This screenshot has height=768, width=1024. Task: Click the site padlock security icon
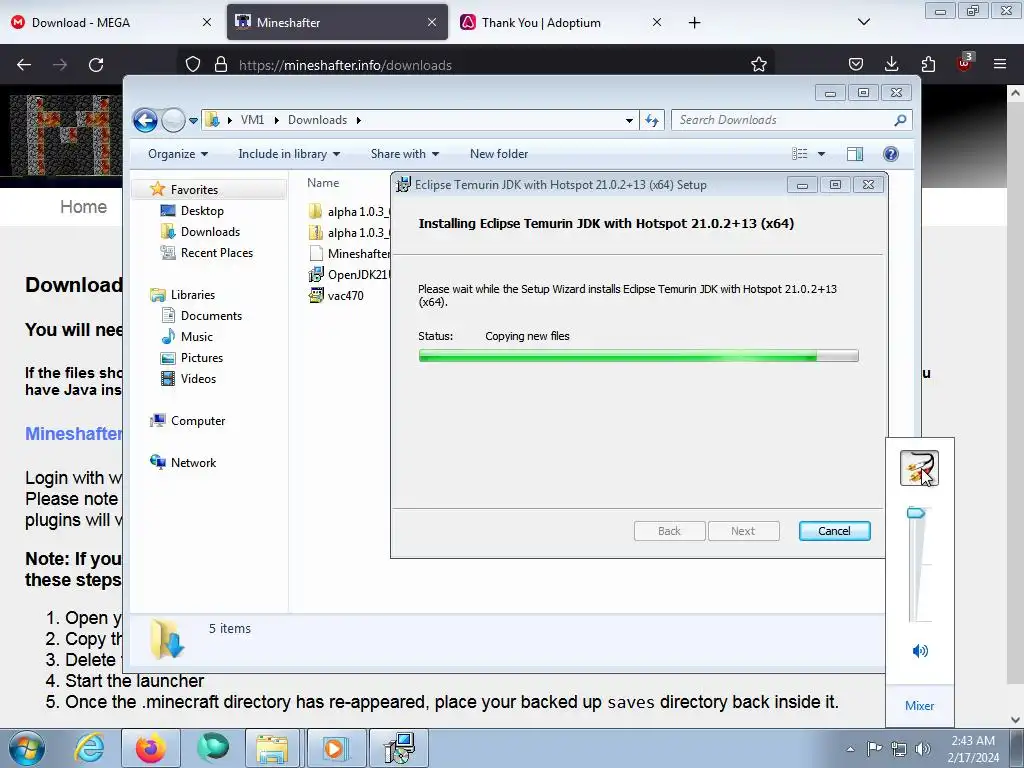tap(221, 65)
